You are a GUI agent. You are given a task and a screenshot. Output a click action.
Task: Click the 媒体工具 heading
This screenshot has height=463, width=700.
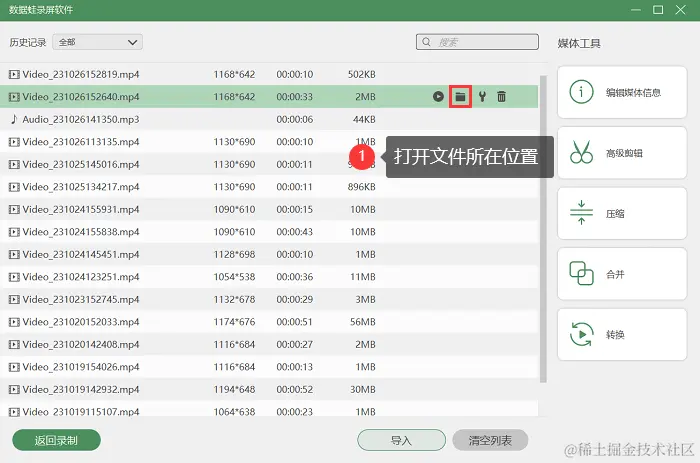tap(579, 43)
